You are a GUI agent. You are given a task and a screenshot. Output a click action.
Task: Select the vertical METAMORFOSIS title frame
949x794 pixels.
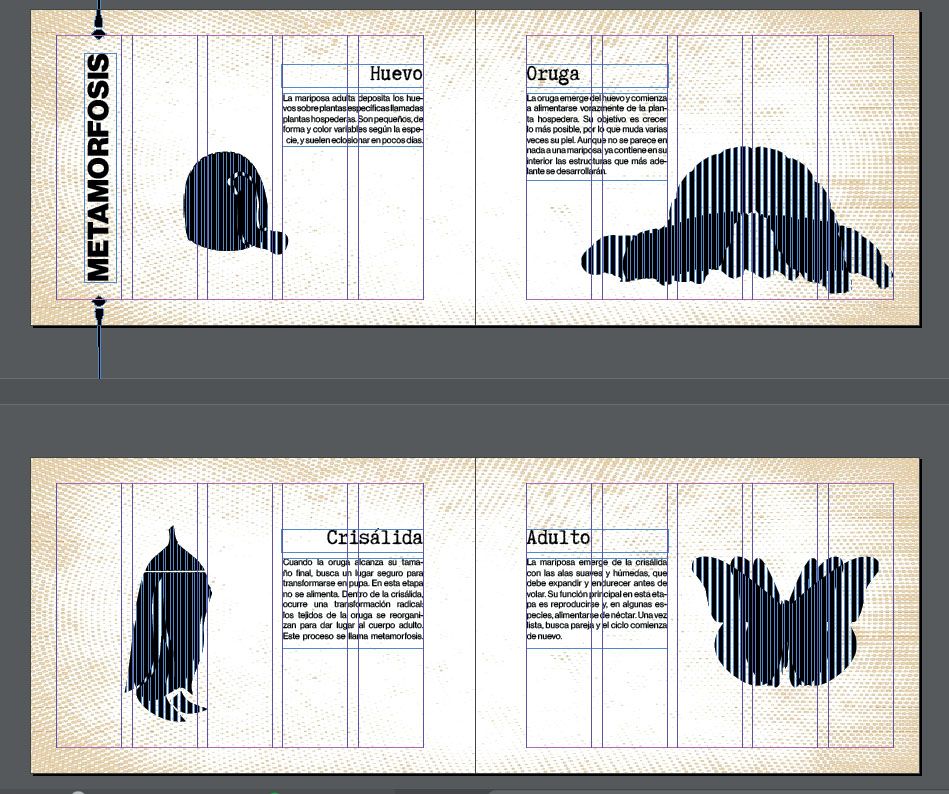coord(100,168)
